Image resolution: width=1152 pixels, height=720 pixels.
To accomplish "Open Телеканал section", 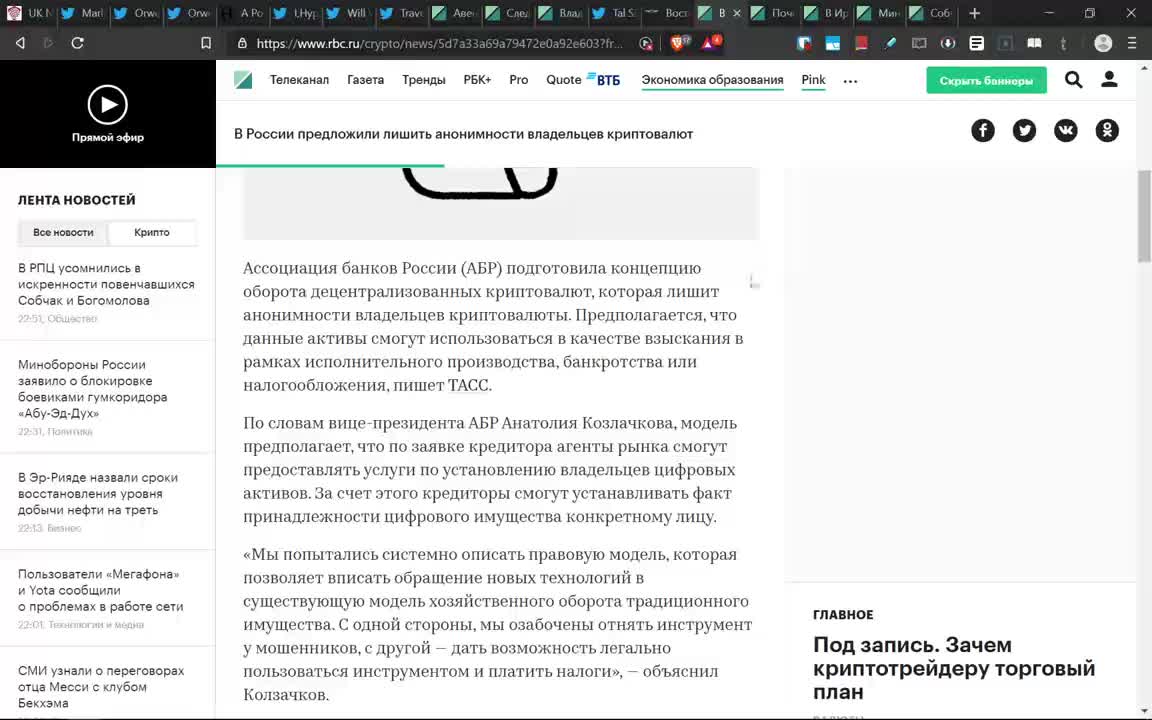I will pyautogui.click(x=299, y=79).
